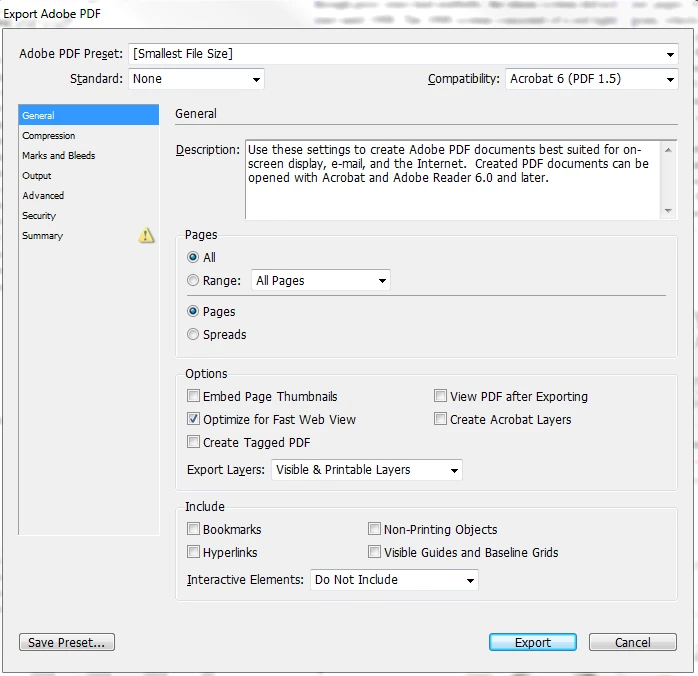
Task: Enable Visible Guides and Baseline Grids
Action: click(374, 552)
